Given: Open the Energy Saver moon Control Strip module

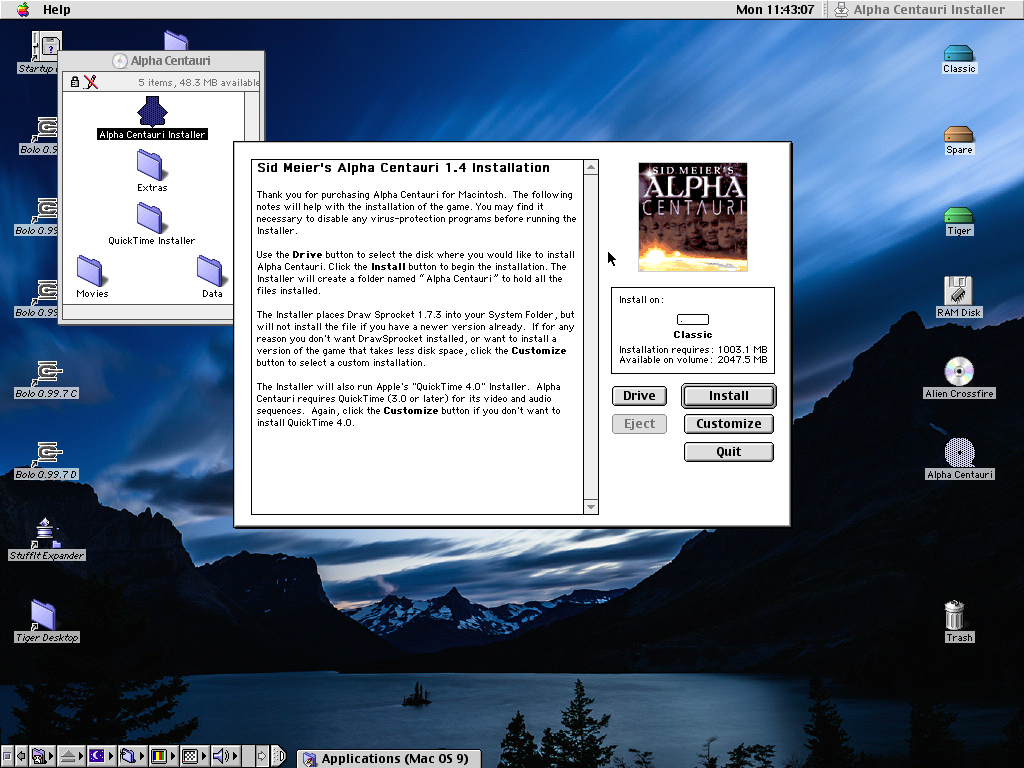Looking at the screenshot, I should pos(98,756).
